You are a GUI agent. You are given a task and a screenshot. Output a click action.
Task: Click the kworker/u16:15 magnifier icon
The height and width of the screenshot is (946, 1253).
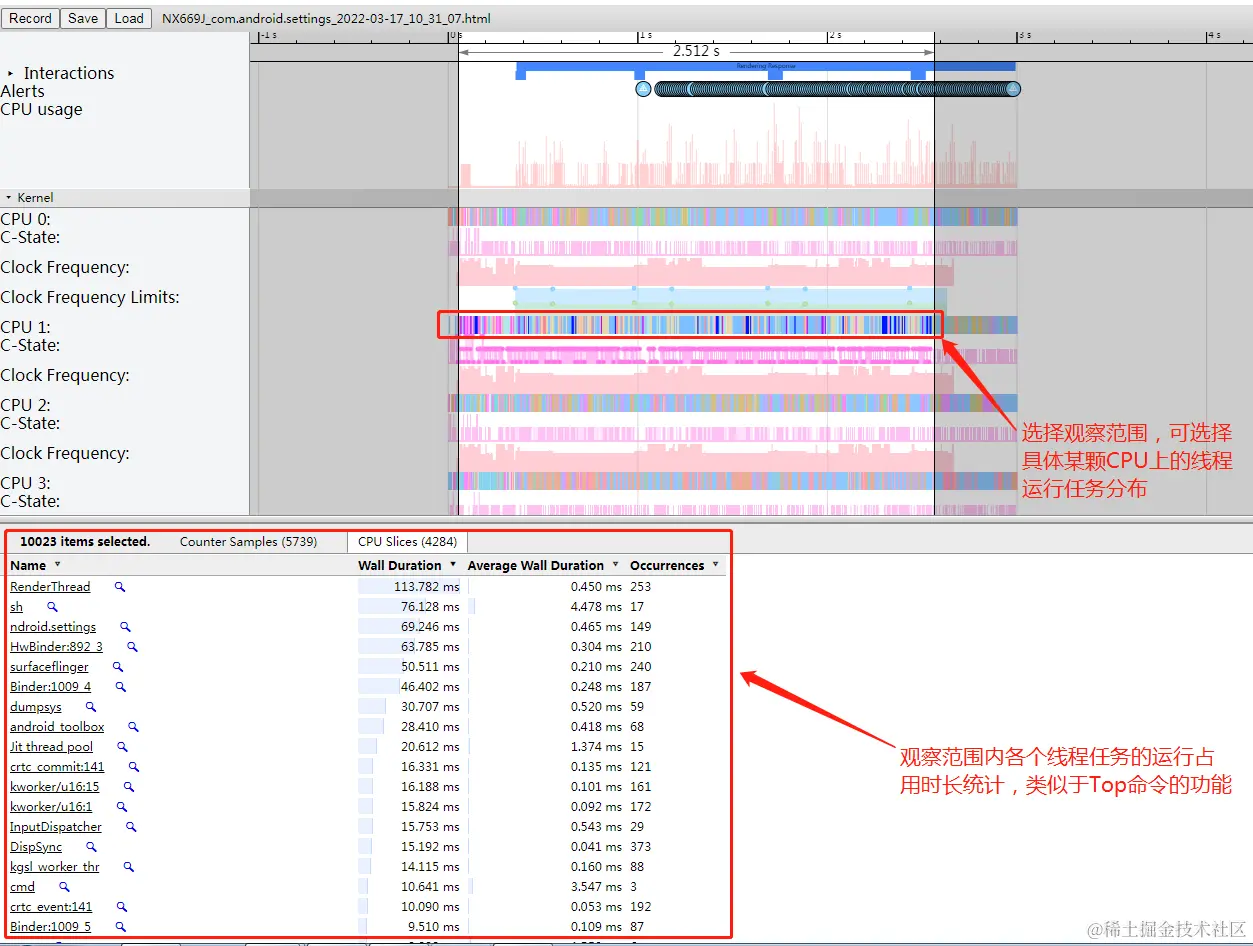(x=128, y=787)
